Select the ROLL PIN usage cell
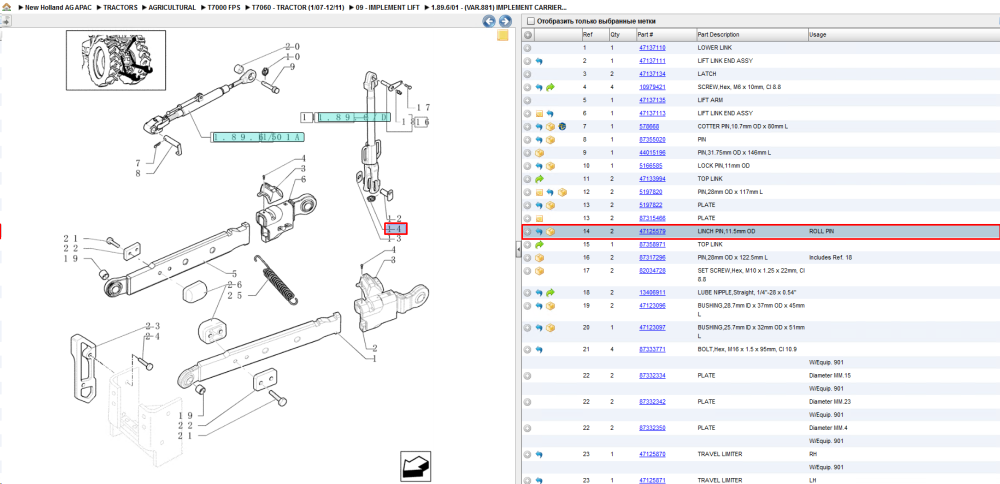 821,231
